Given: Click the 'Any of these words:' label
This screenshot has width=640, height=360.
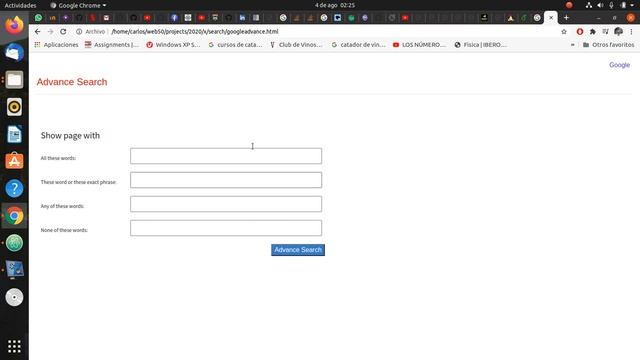Looking at the screenshot, I should click(x=62, y=206).
